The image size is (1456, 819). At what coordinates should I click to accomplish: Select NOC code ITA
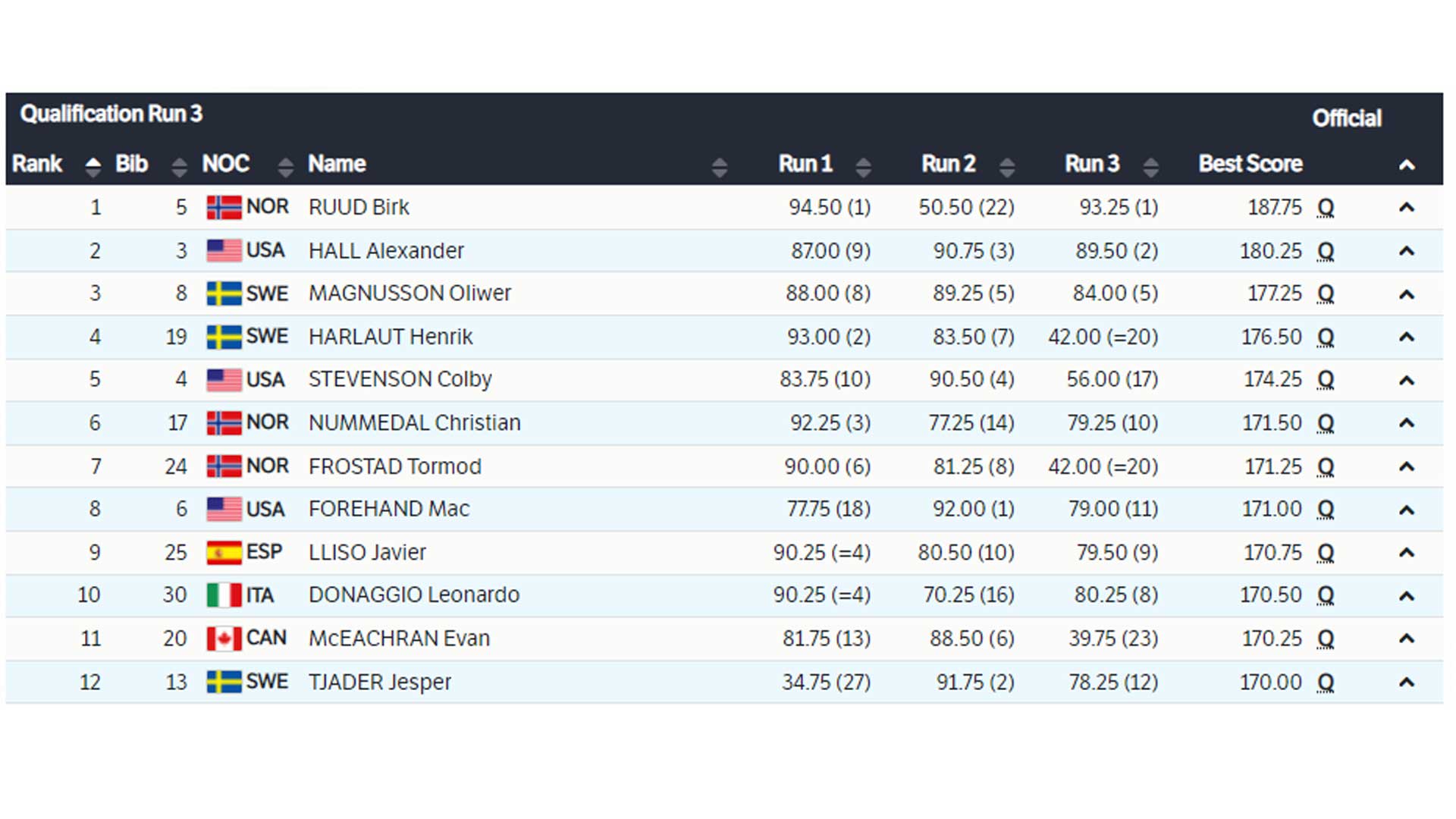click(260, 595)
